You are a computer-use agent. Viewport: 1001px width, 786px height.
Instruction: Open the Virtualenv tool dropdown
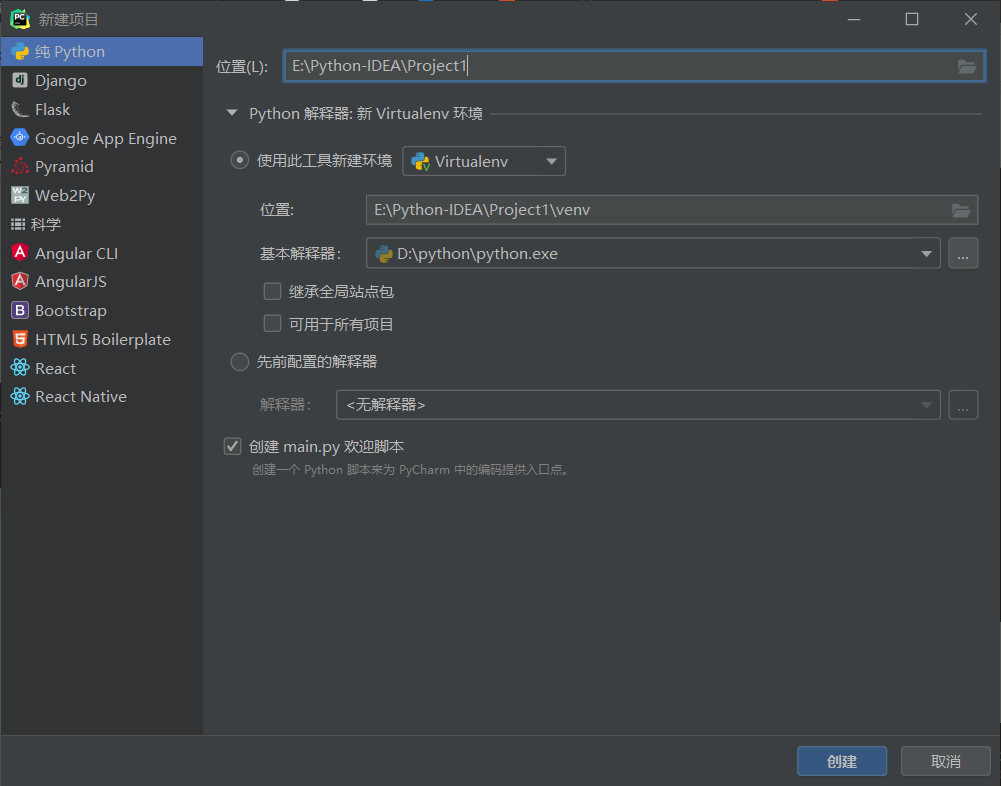tap(484, 161)
